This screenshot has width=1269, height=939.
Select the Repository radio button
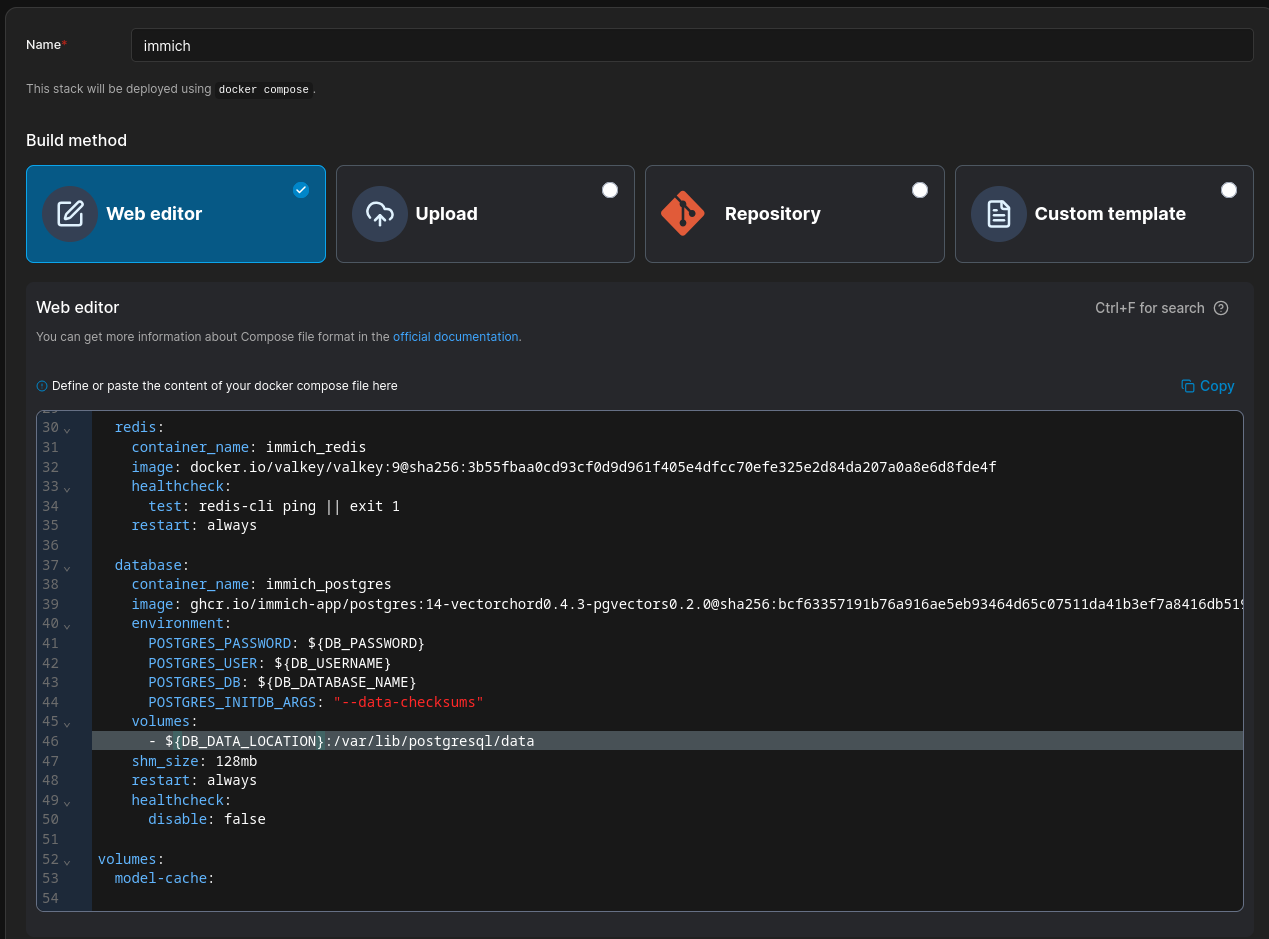(x=920, y=190)
